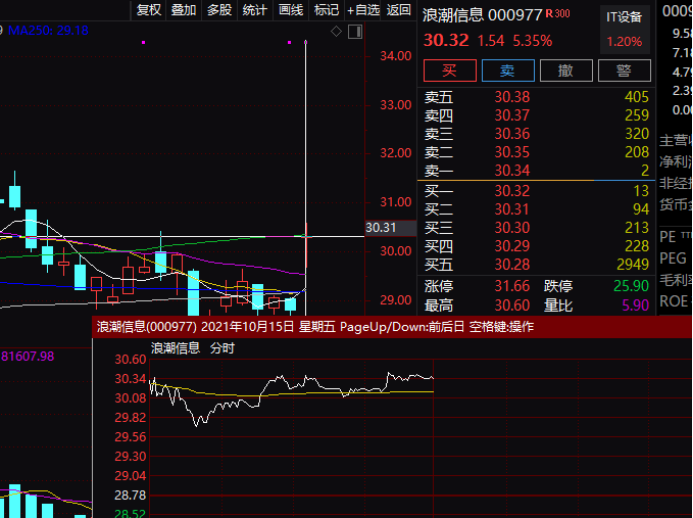The width and height of the screenshot is (693, 518).
Task: Add stock via +自选 button
Action: [x=363, y=10]
